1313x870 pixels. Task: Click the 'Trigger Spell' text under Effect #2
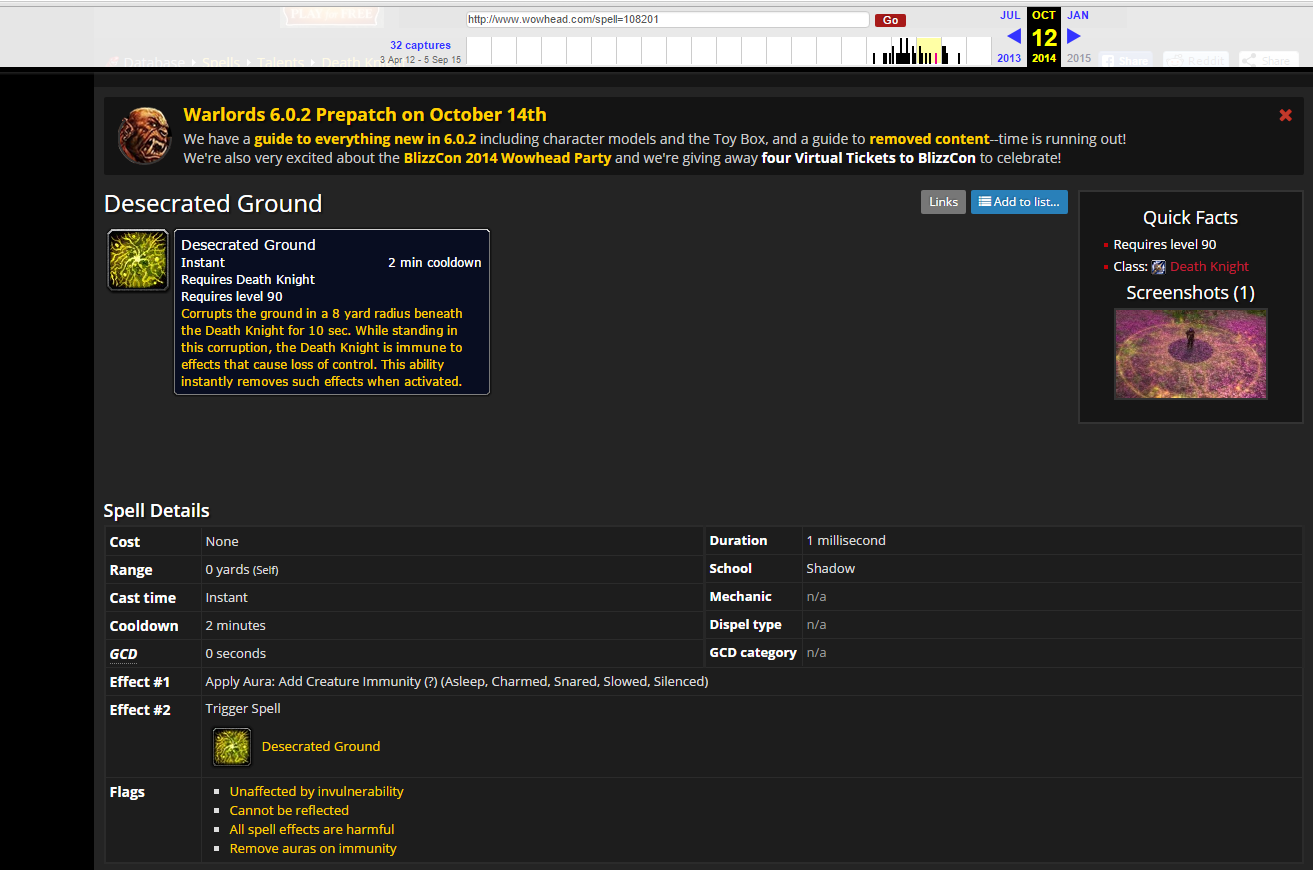click(x=243, y=708)
